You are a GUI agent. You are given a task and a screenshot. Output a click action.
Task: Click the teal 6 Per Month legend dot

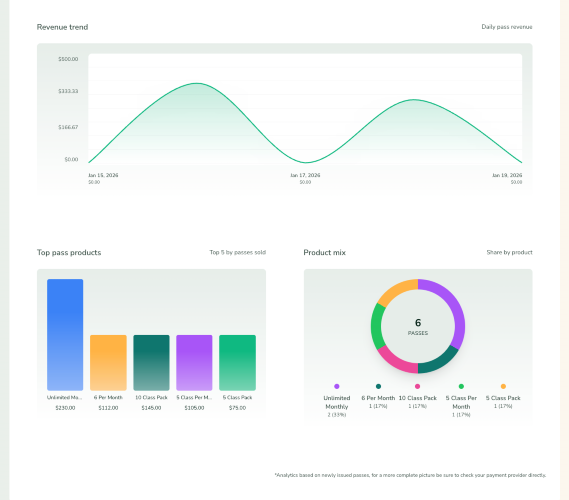(x=378, y=386)
